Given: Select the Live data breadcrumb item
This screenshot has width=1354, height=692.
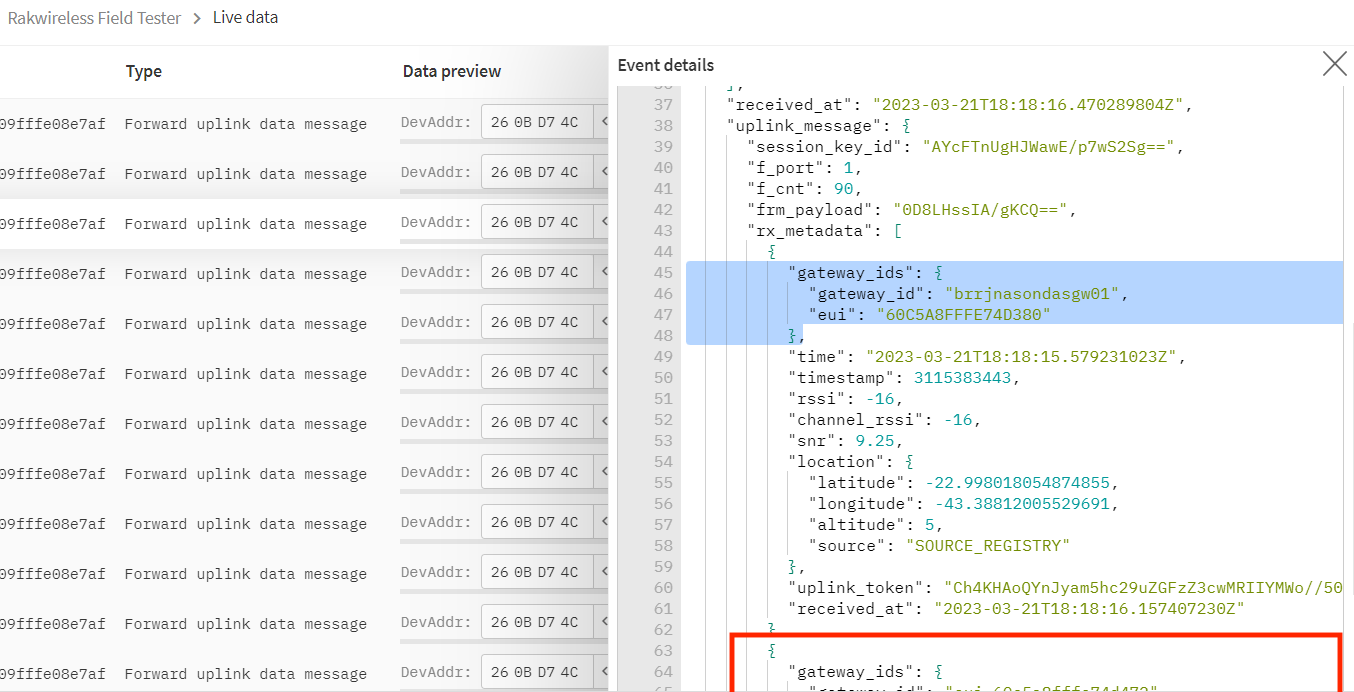Looking at the screenshot, I should pos(245,17).
